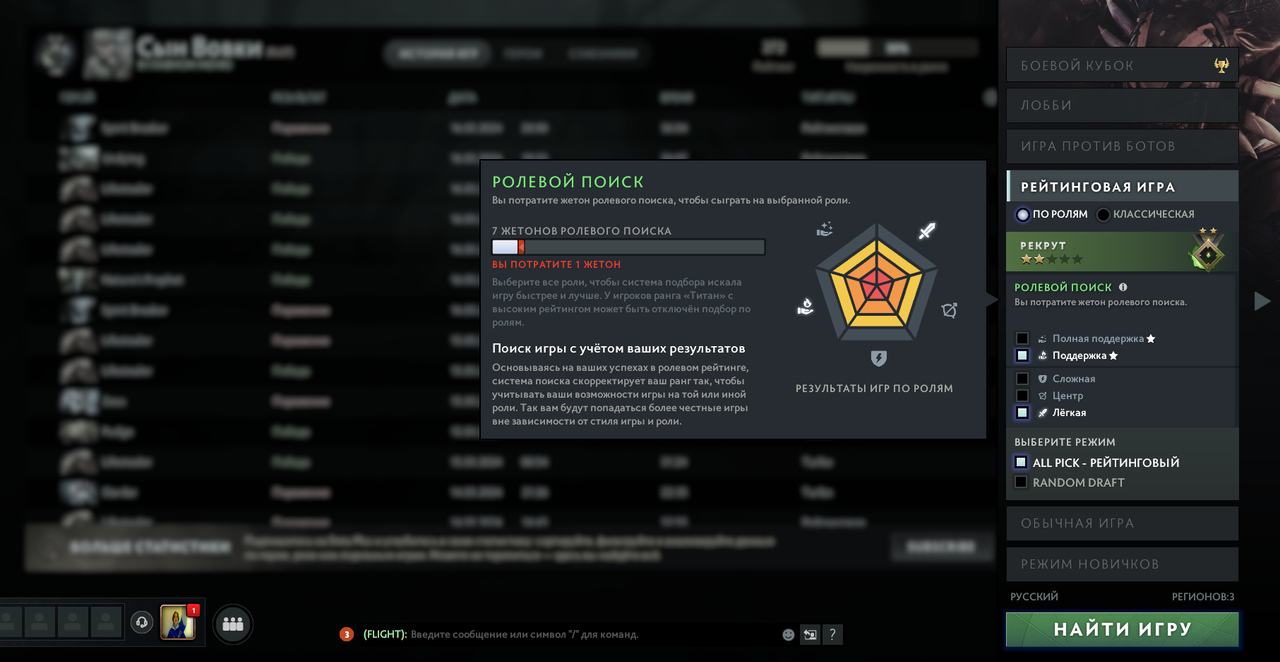1280x662 pixels.
Task: Click the voice chat headset icon
Action: (x=142, y=622)
